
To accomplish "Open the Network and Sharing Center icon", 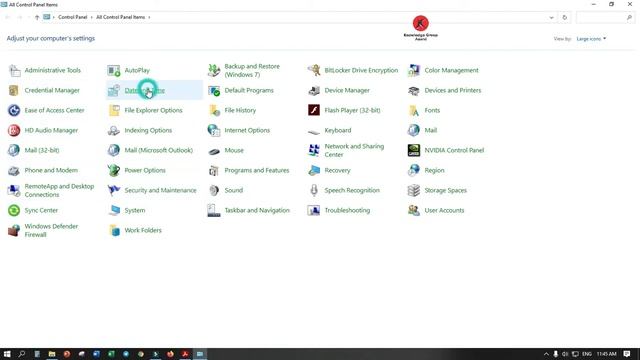I will tap(314, 150).
